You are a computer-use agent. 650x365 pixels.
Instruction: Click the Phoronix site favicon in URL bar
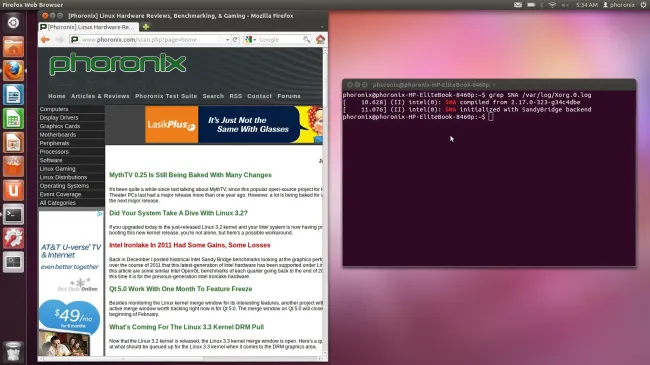75,39
